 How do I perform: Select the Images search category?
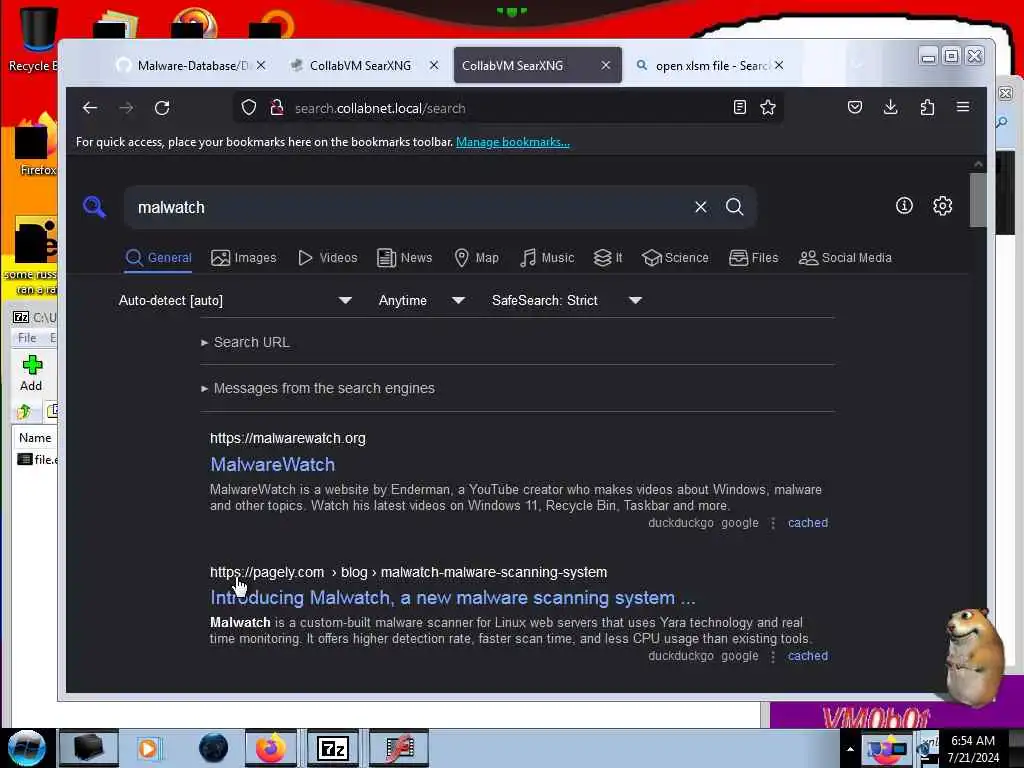244,258
